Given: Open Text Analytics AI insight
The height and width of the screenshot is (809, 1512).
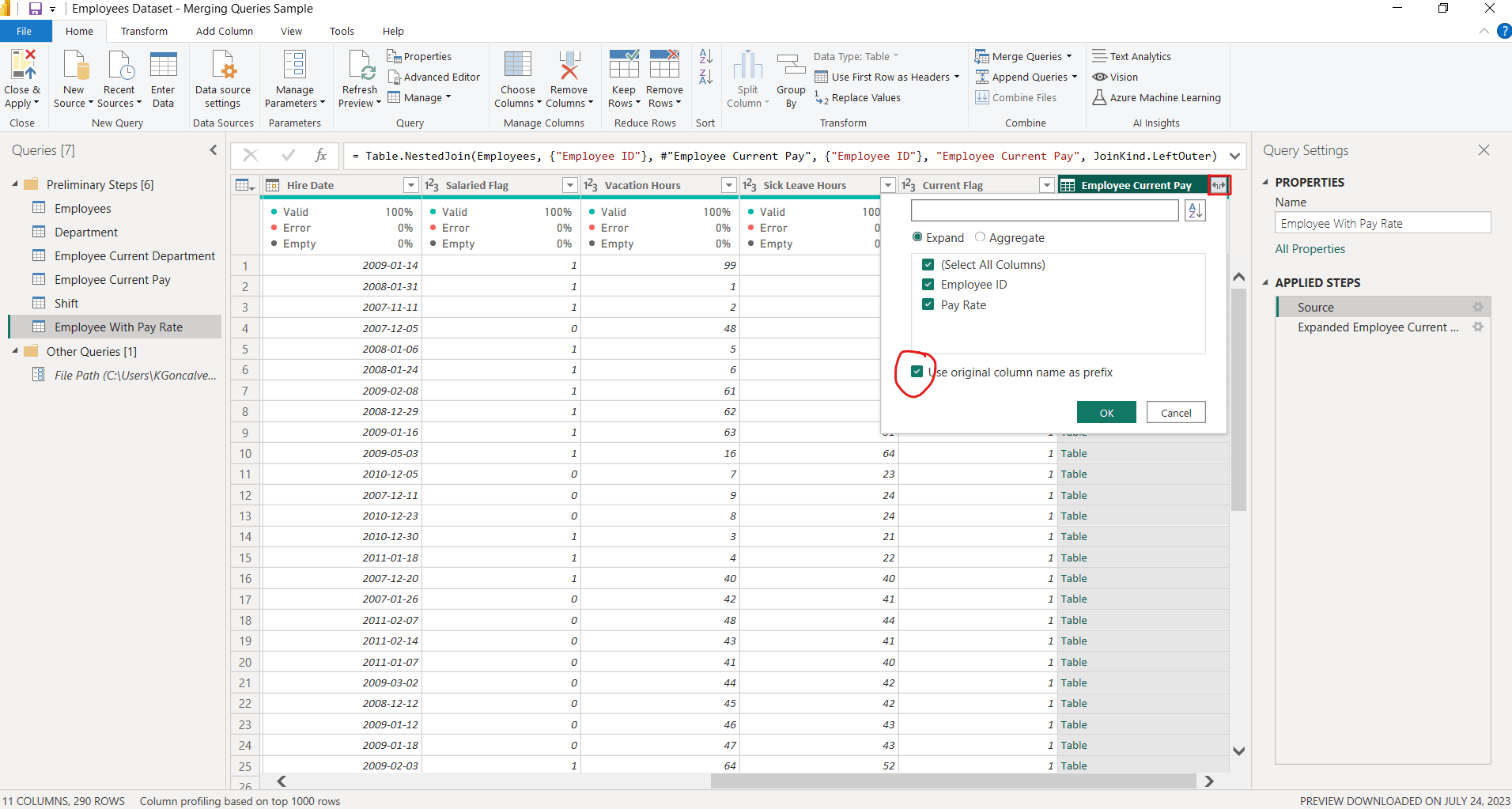Looking at the screenshot, I should (1132, 56).
